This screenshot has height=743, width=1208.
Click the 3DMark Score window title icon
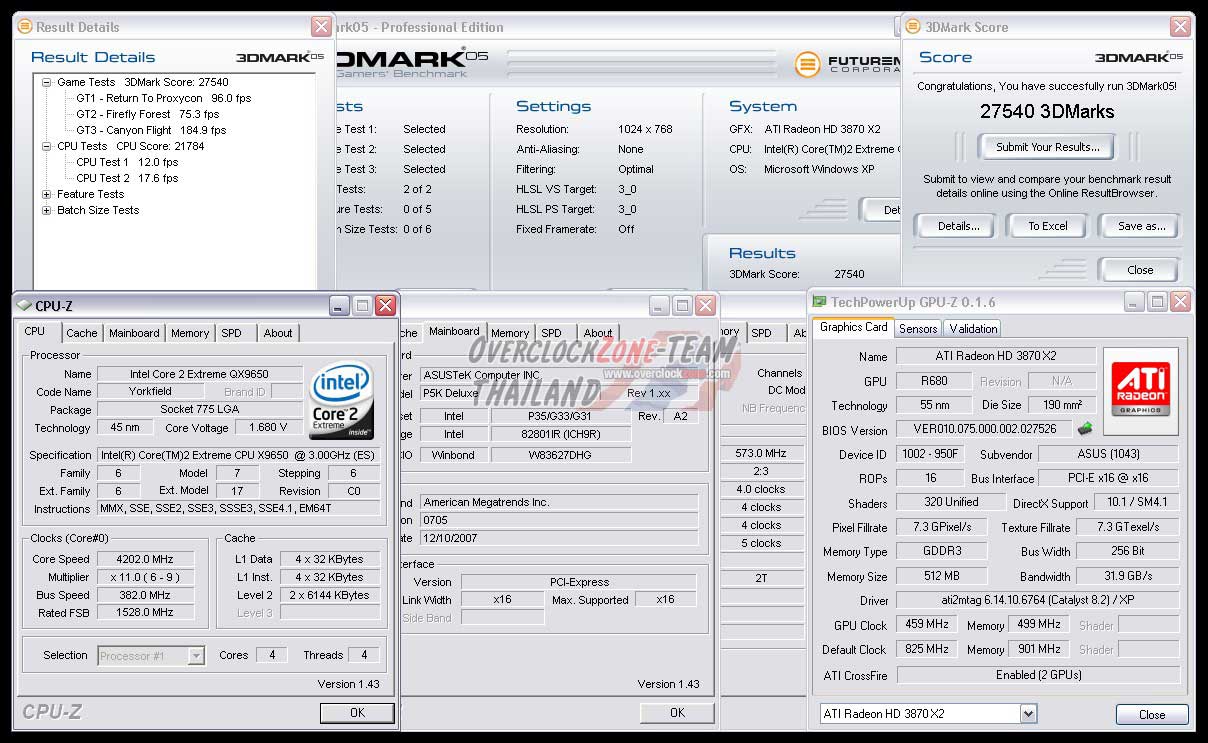(x=914, y=27)
